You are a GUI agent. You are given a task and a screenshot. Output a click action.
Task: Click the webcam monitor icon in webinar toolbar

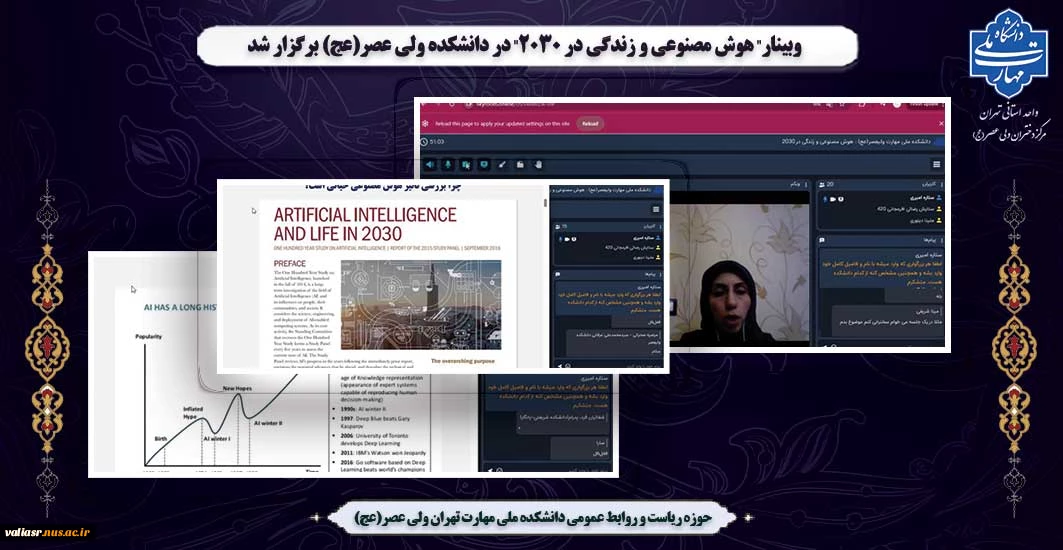[x=484, y=164]
